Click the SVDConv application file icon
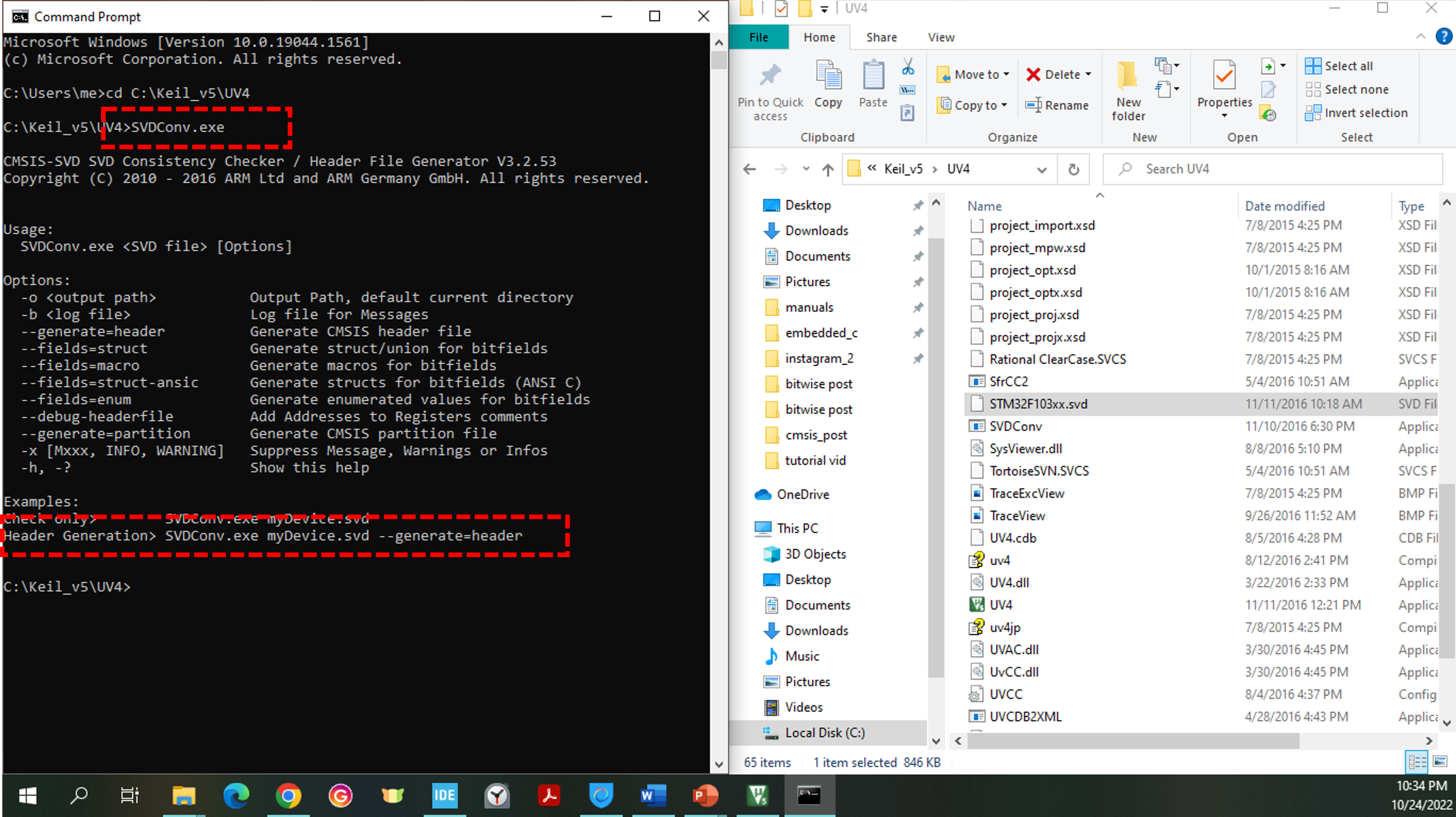The image size is (1456, 817). [977, 426]
